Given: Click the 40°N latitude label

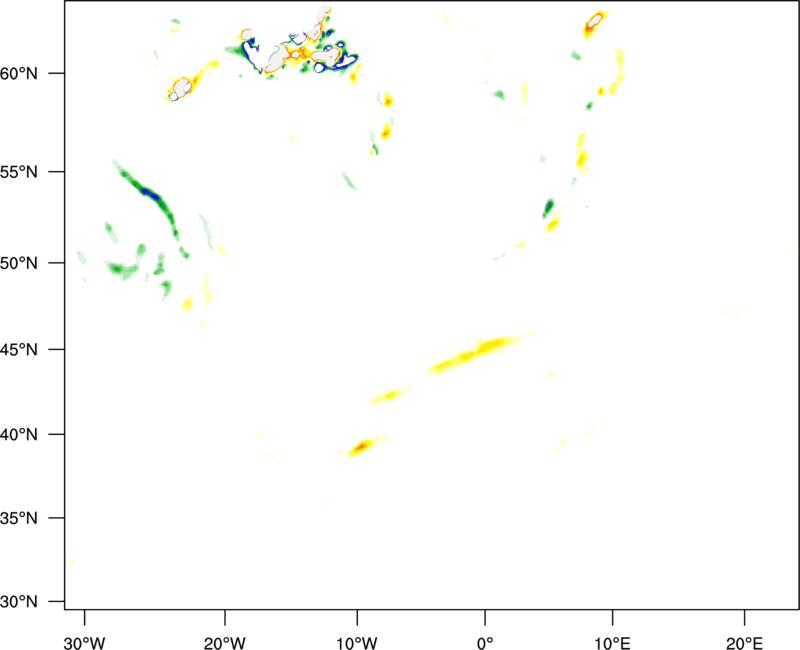Looking at the screenshot, I should [x=19, y=434].
